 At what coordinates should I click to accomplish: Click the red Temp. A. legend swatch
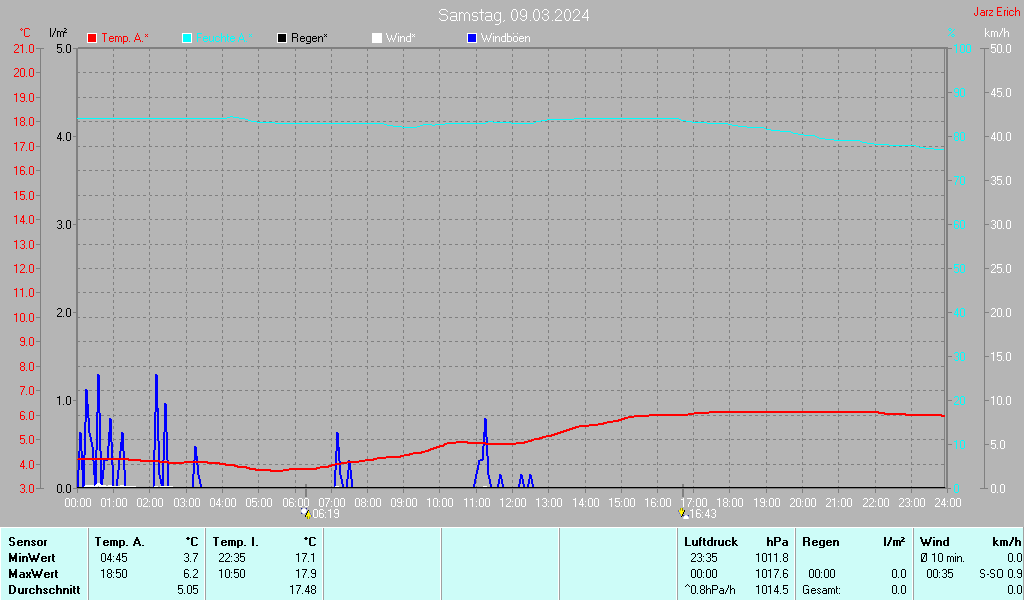coord(92,38)
